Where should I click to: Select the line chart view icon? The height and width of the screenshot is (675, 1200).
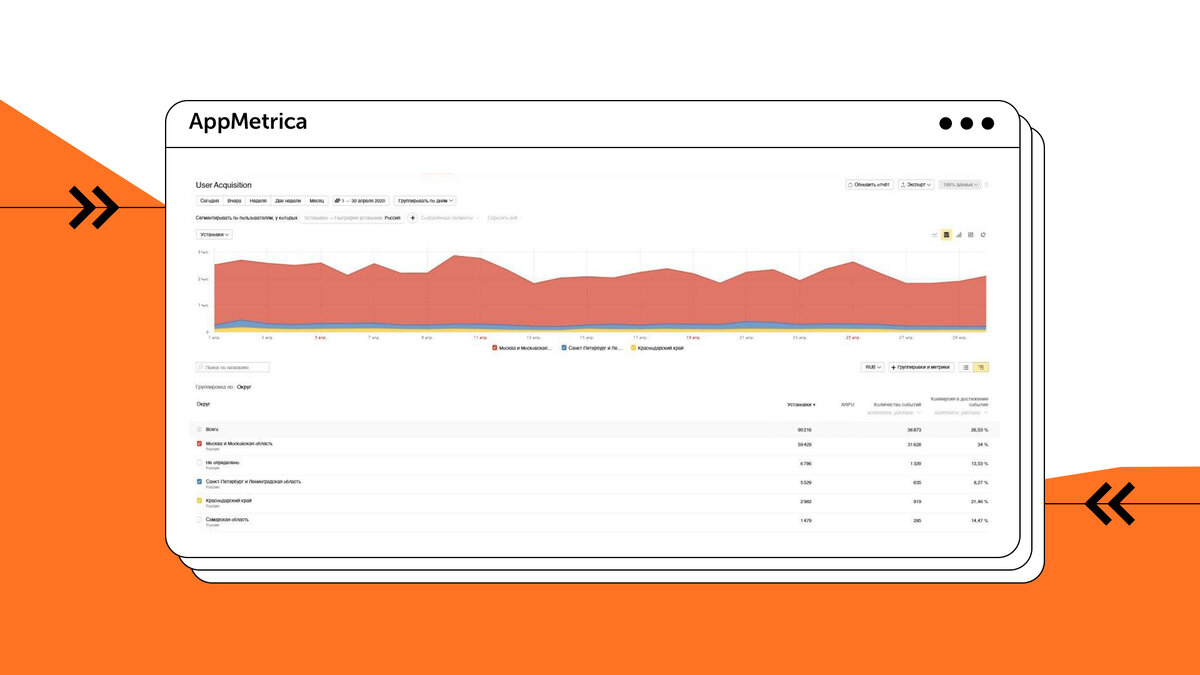click(x=935, y=235)
